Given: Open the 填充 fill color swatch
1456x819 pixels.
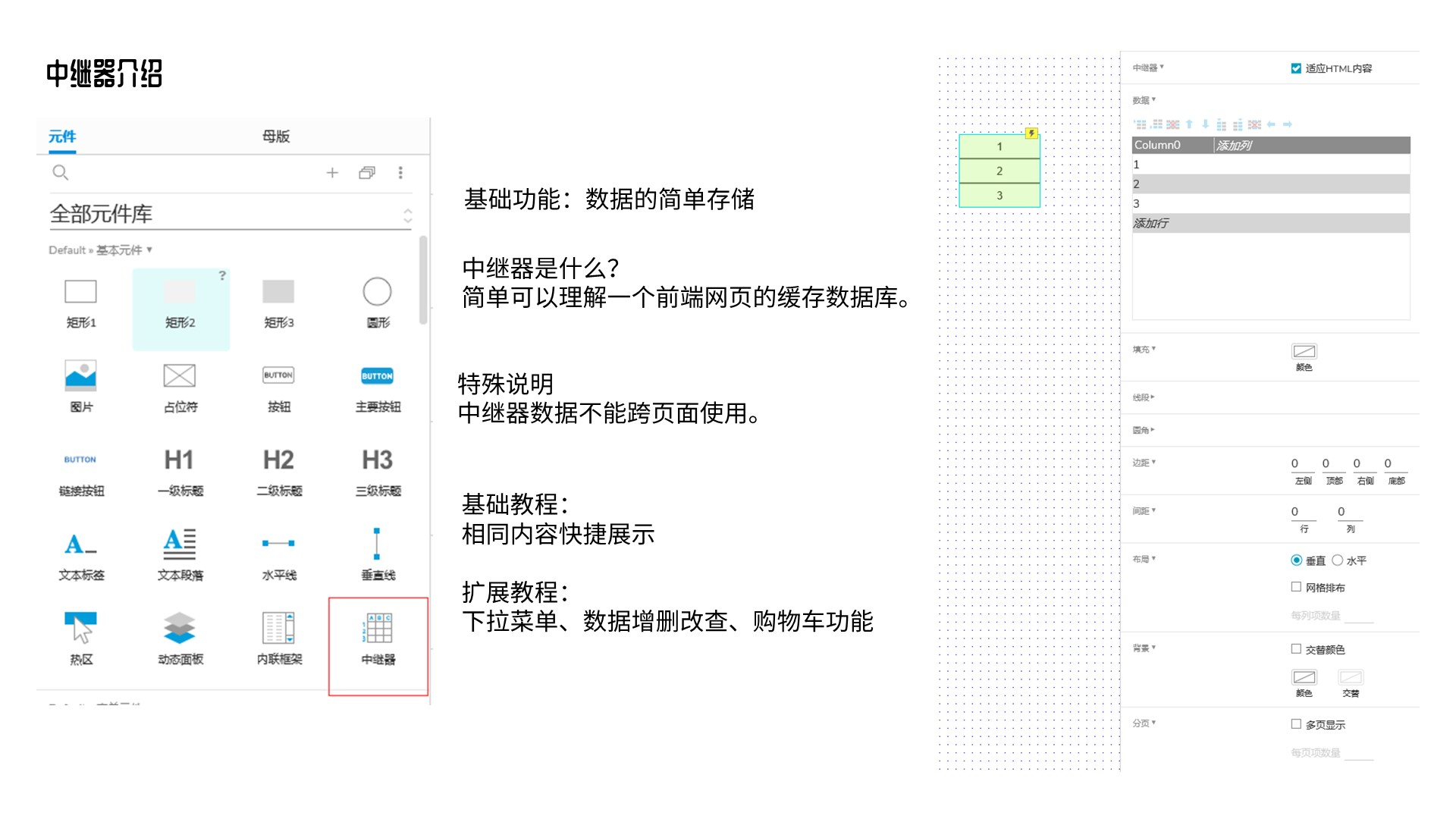Looking at the screenshot, I should click(x=1304, y=351).
